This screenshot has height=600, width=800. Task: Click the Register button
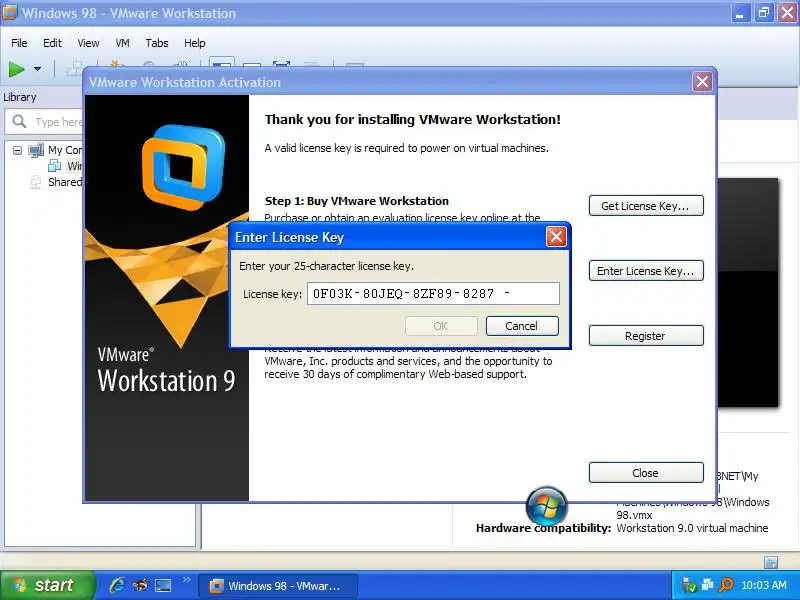coord(646,336)
